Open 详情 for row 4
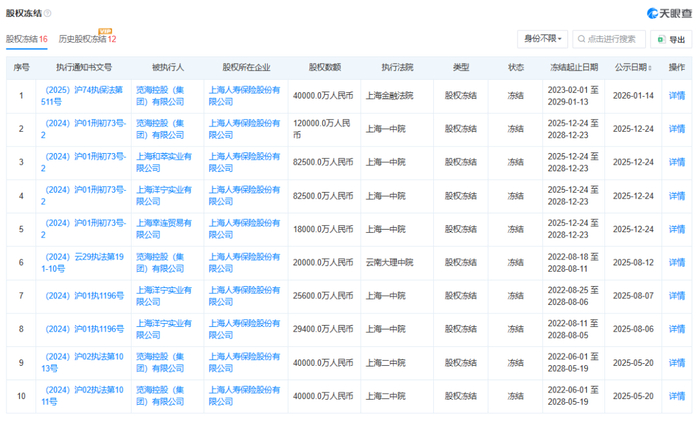 pos(677,196)
